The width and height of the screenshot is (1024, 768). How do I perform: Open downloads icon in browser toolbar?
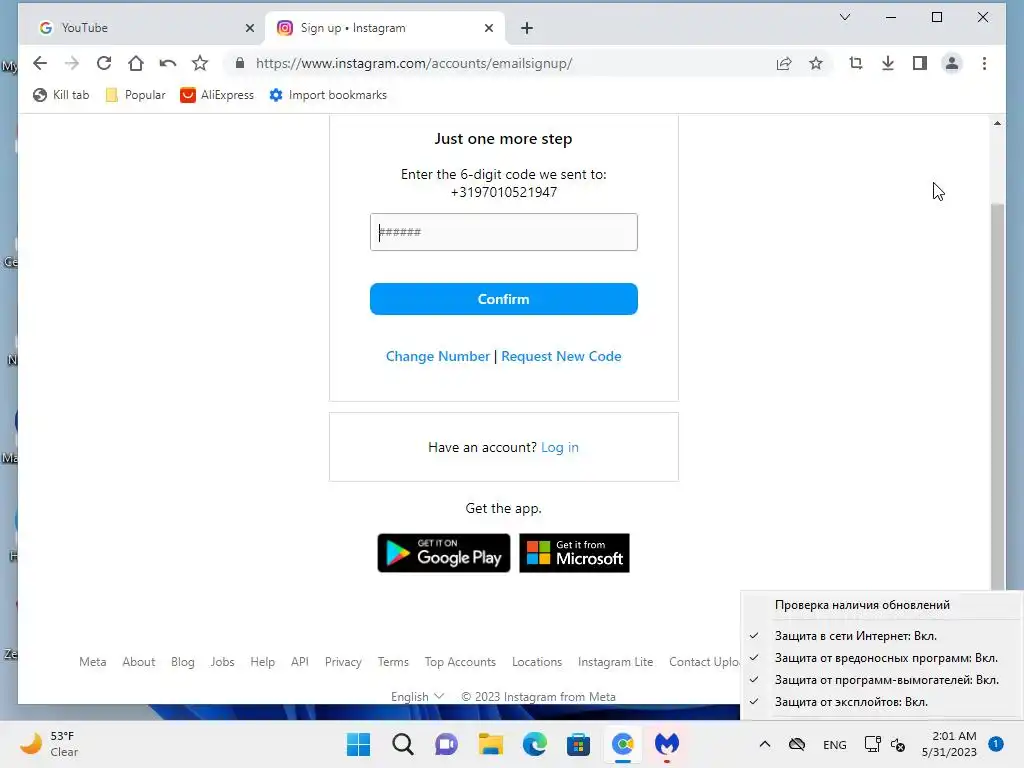coord(888,63)
